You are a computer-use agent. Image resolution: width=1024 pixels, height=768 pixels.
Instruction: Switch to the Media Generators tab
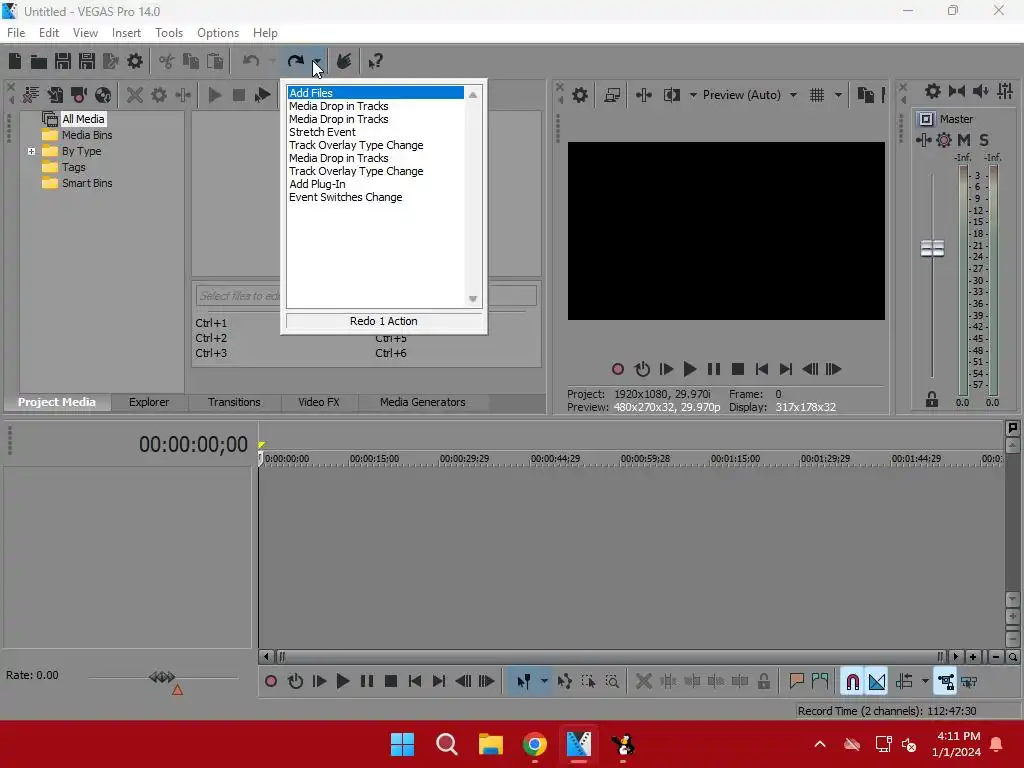click(x=423, y=402)
